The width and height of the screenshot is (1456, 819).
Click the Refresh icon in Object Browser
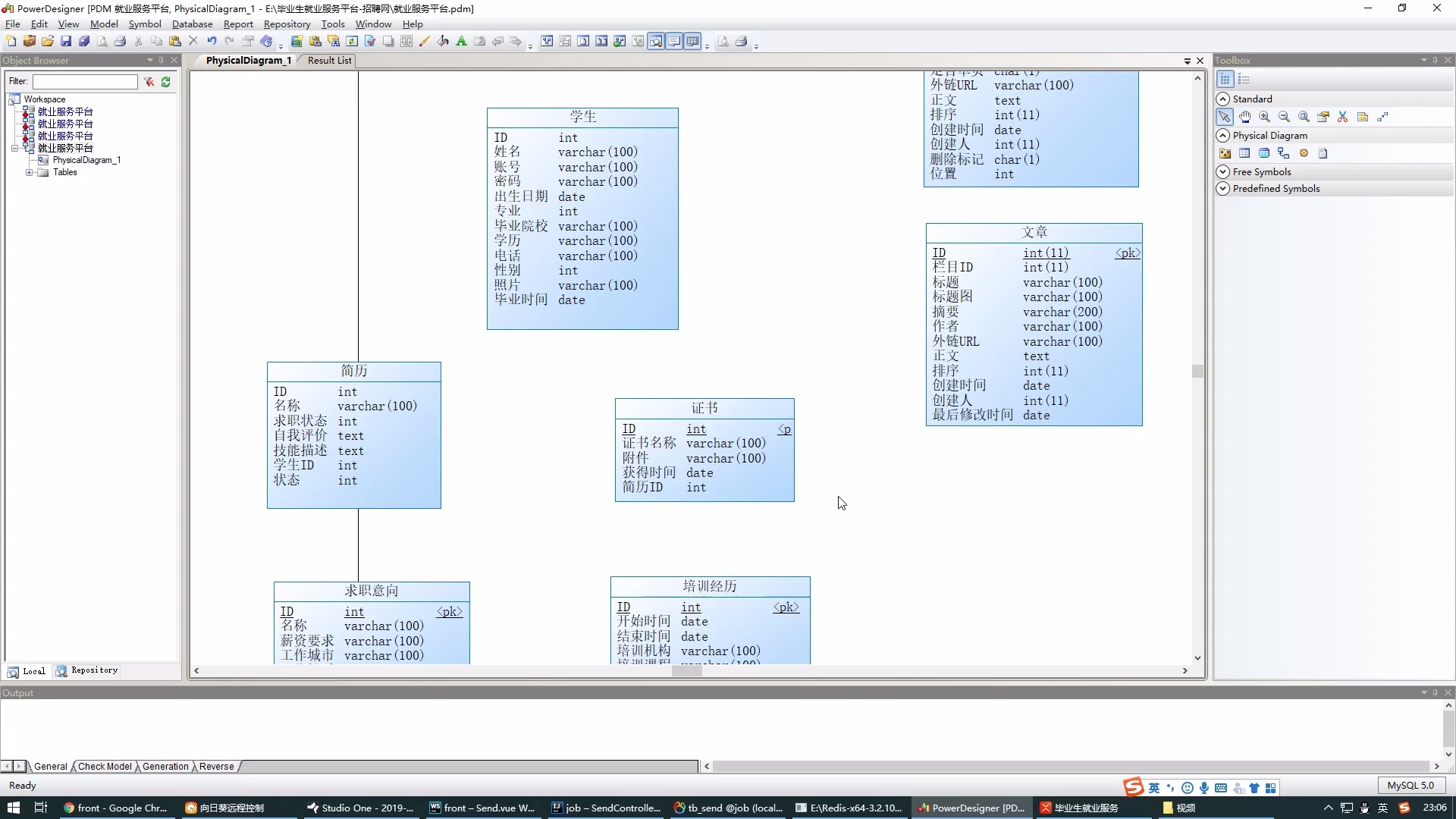[x=165, y=82]
